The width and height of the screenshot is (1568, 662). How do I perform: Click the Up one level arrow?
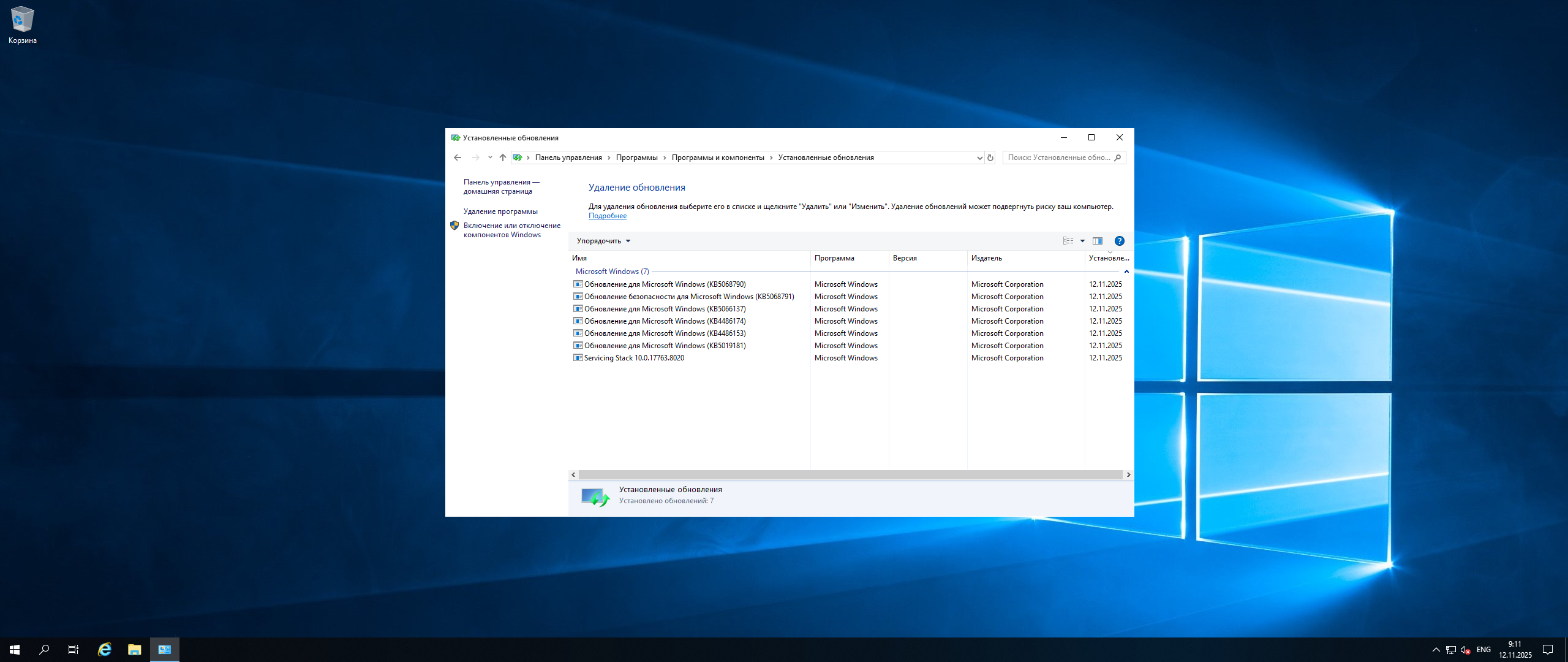[503, 158]
